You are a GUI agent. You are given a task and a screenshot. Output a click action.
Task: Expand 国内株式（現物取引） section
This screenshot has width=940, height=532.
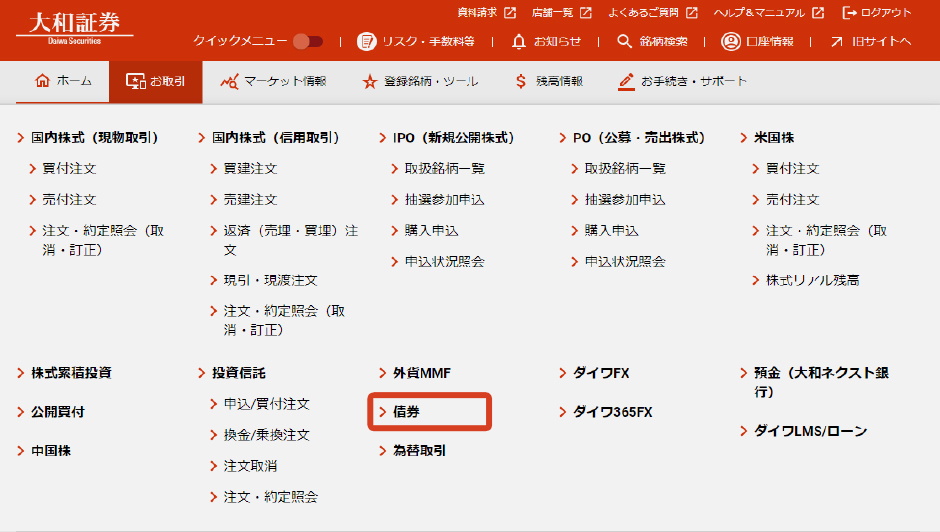[x=94, y=138]
